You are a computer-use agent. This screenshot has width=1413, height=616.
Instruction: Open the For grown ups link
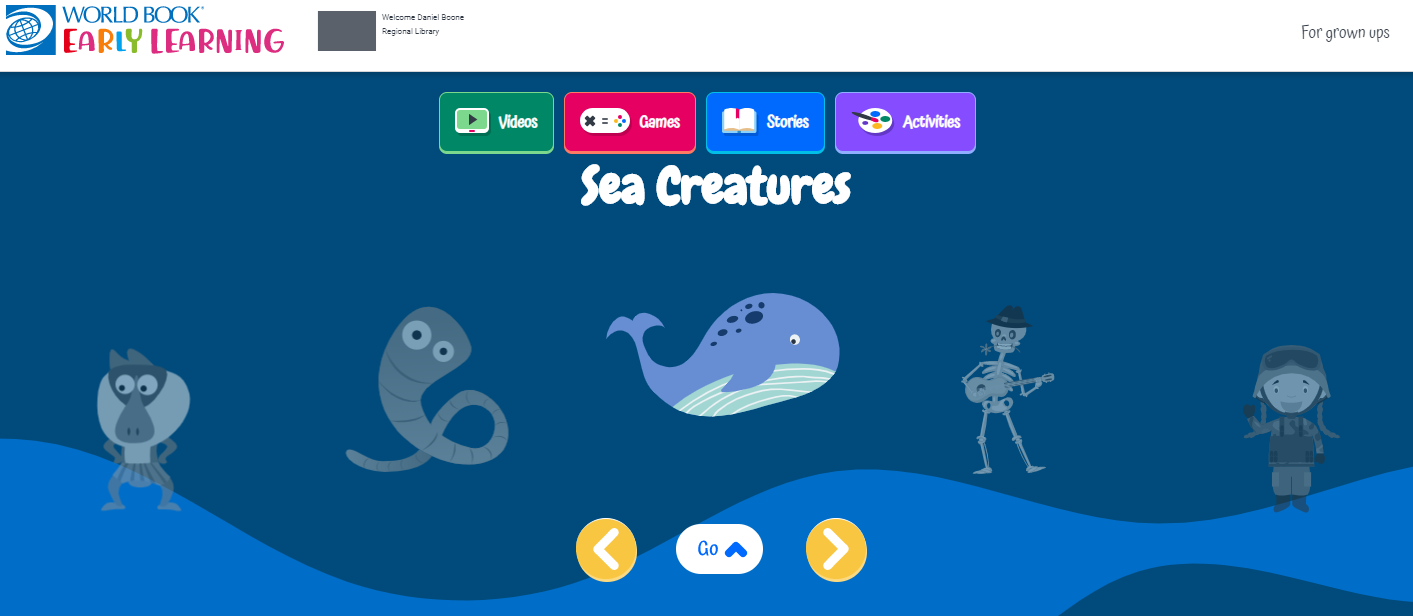[1345, 32]
